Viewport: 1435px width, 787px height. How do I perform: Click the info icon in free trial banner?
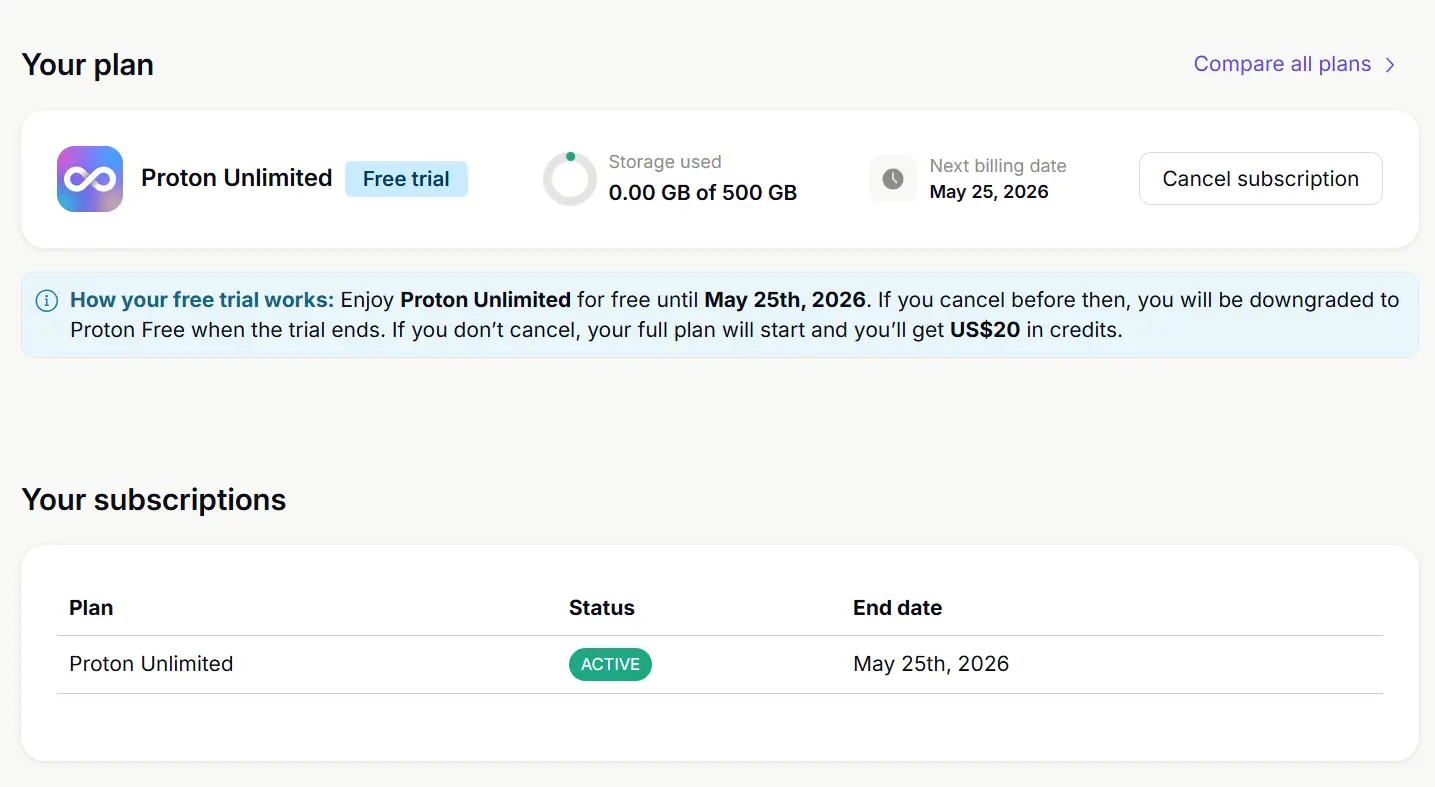point(46,300)
